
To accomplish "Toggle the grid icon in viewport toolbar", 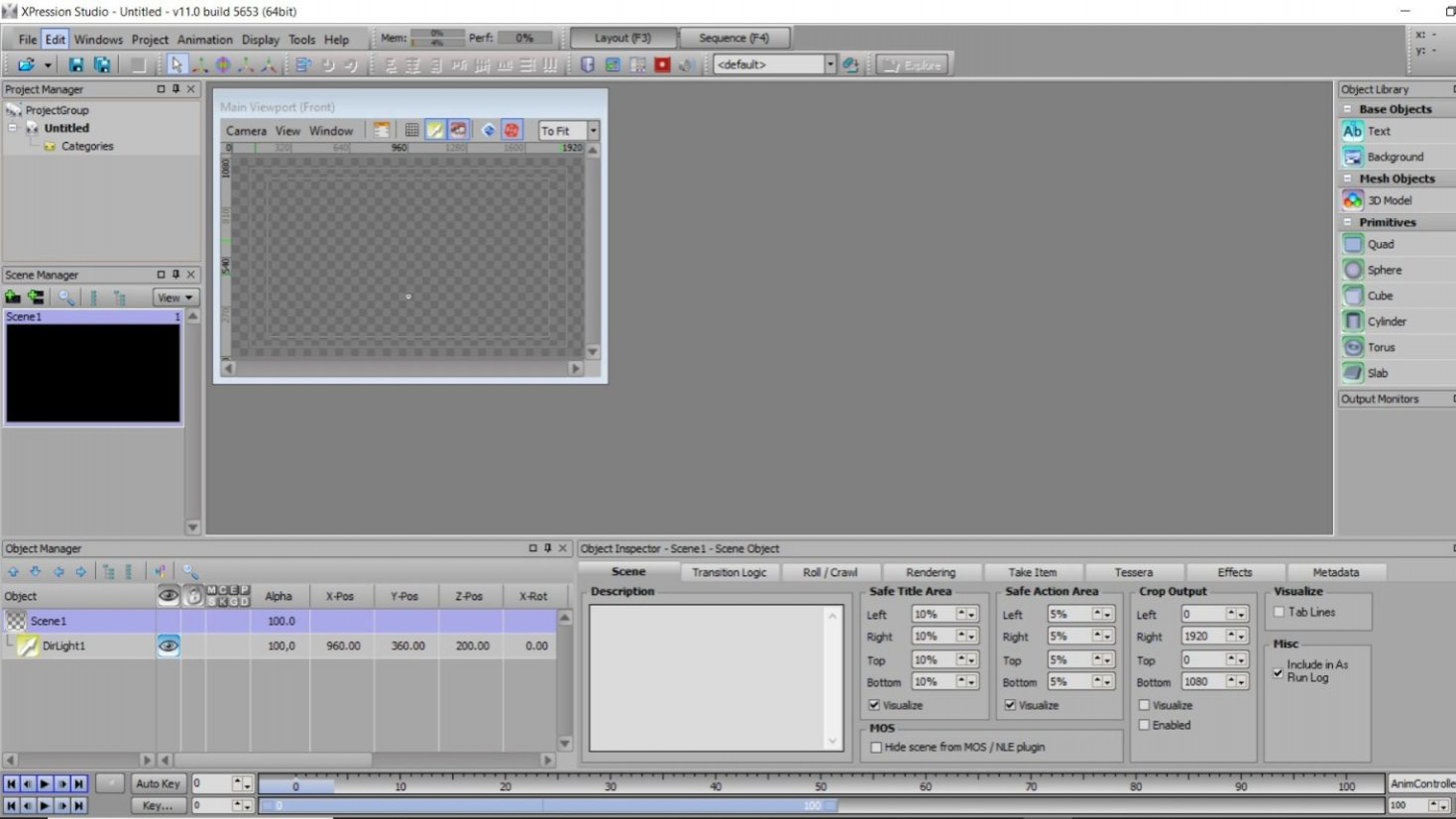I will point(411,131).
